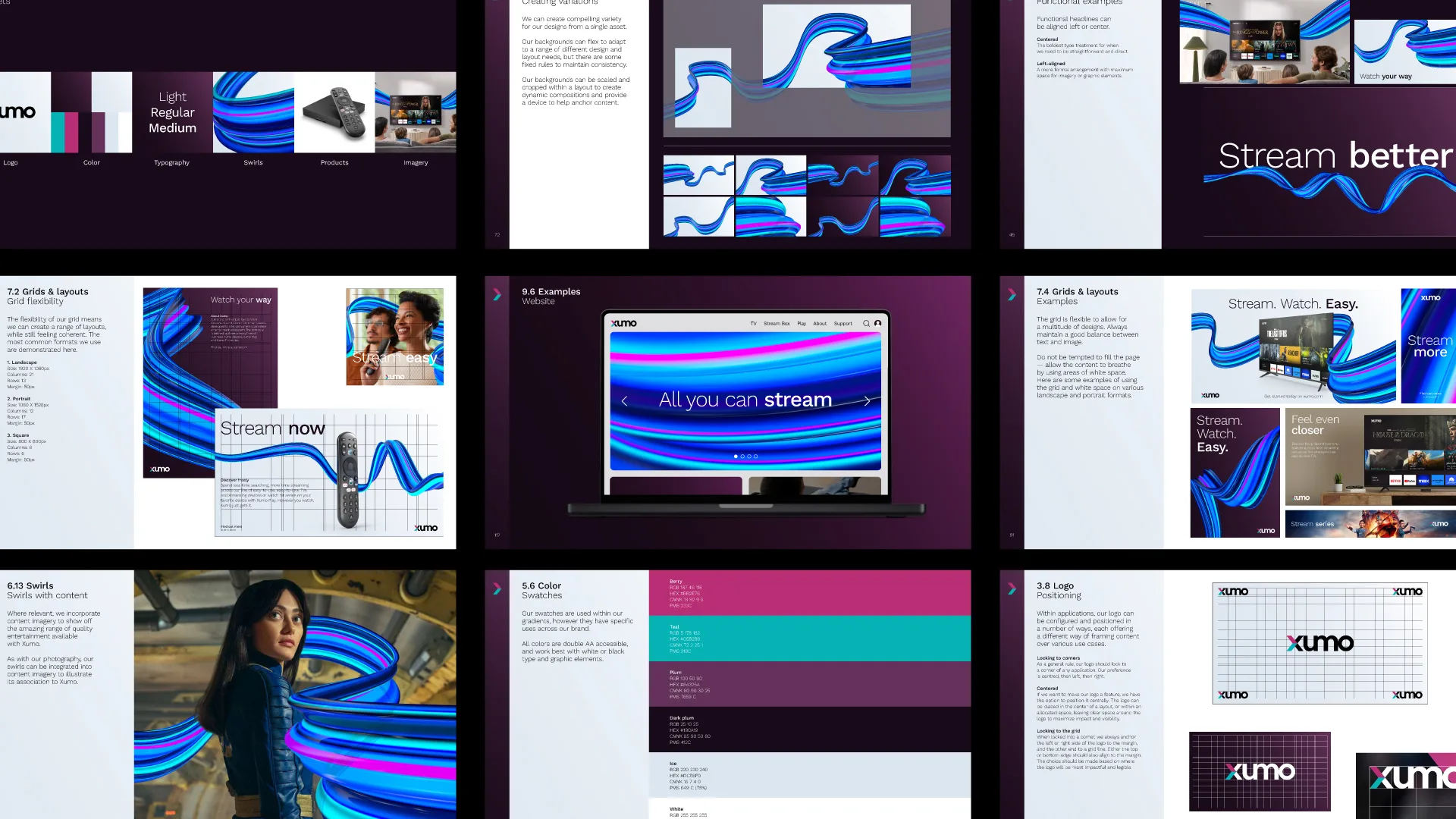This screenshot has height=819, width=1456.
Task: Open the Imagery thumbnail in the asset overview
Action: point(416,112)
